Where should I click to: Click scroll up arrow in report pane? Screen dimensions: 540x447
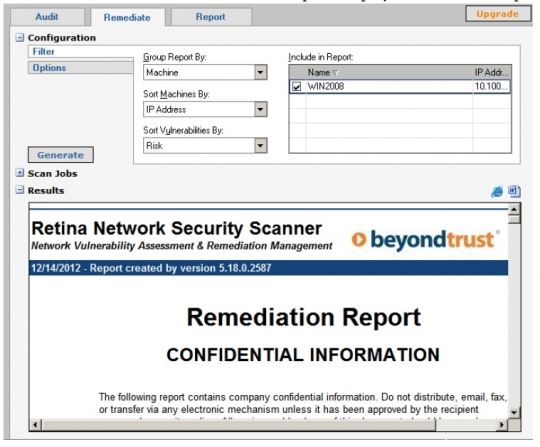click(x=514, y=209)
